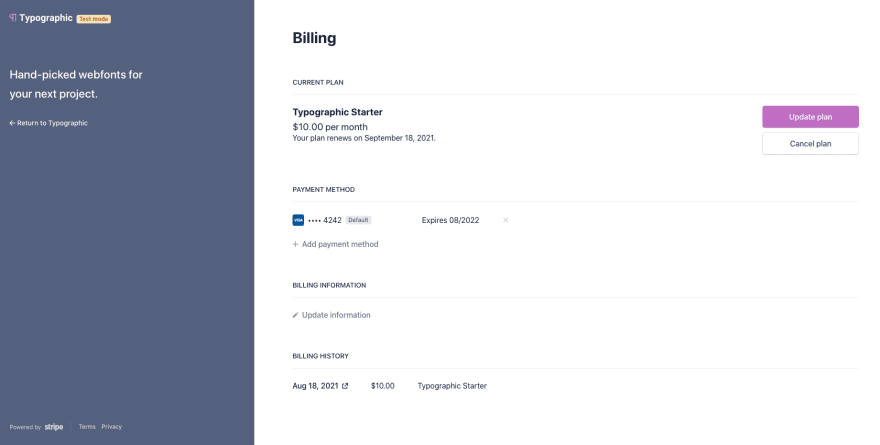
Task: Click the Powered by text
Action: [x=25, y=427]
